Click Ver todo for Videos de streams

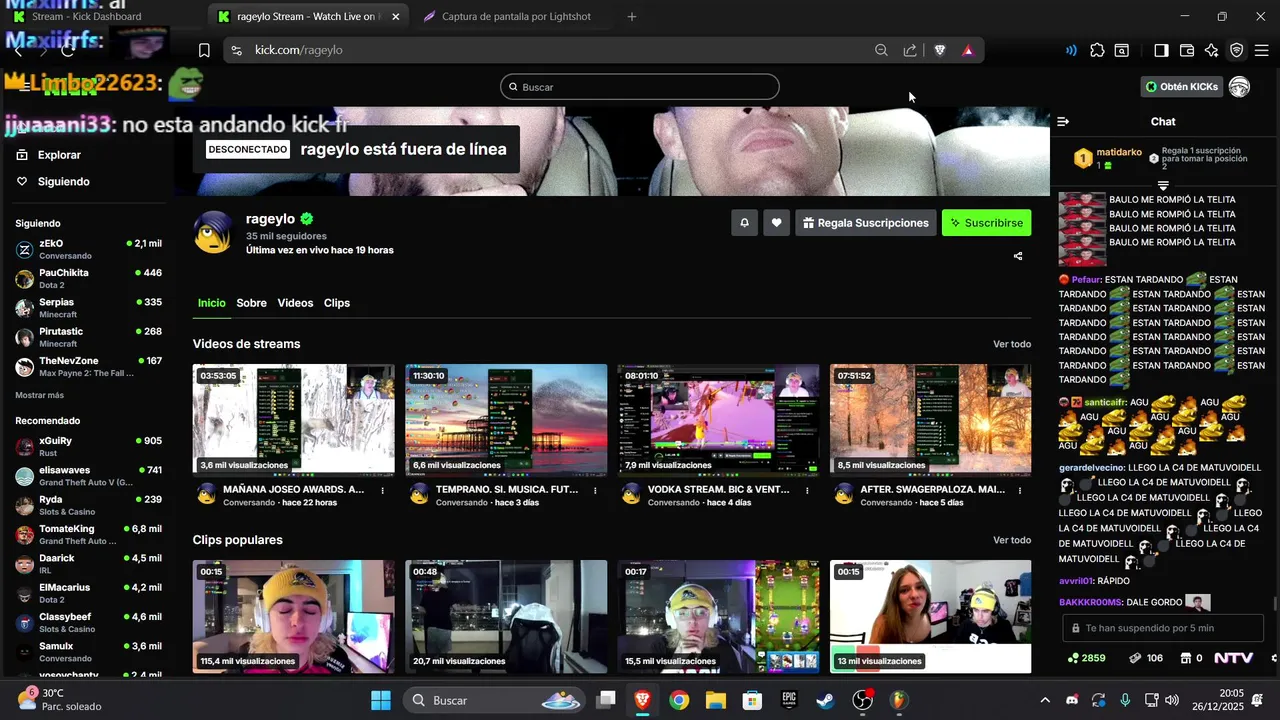click(1012, 344)
